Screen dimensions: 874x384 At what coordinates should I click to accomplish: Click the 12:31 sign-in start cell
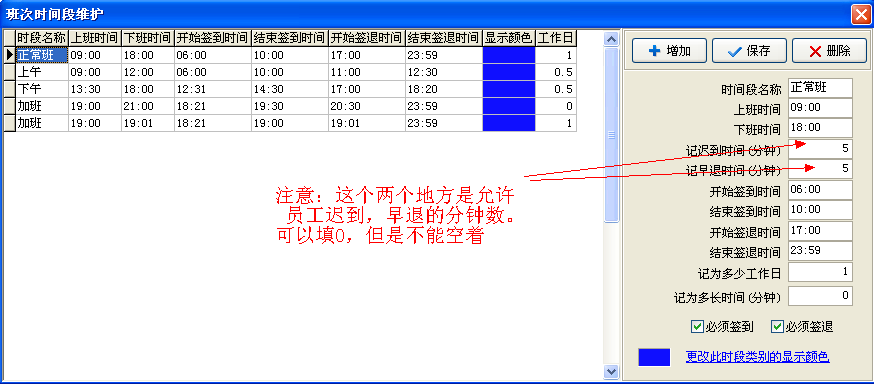coord(212,89)
